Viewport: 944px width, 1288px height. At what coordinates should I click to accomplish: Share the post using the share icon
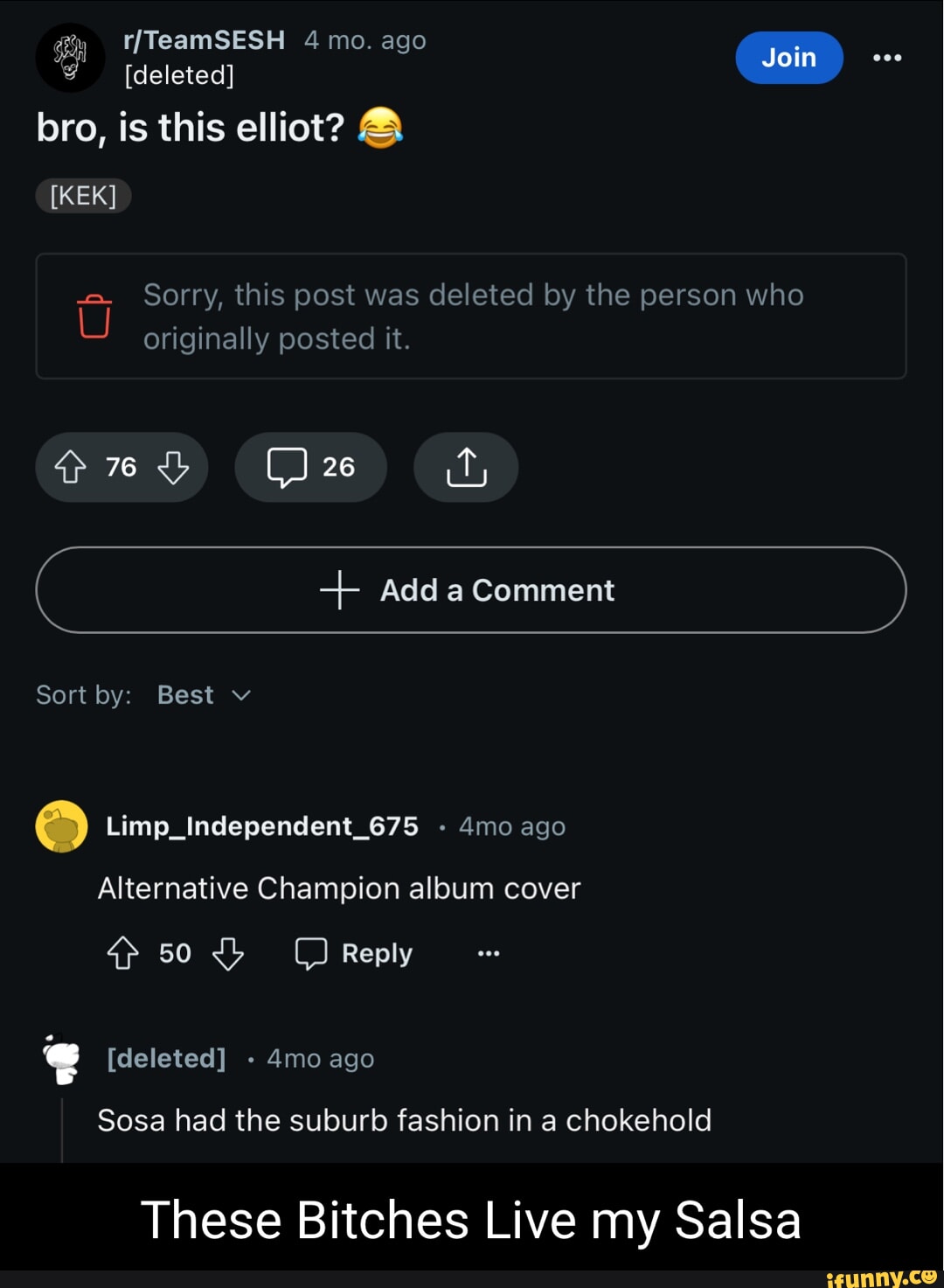[x=465, y=467]
